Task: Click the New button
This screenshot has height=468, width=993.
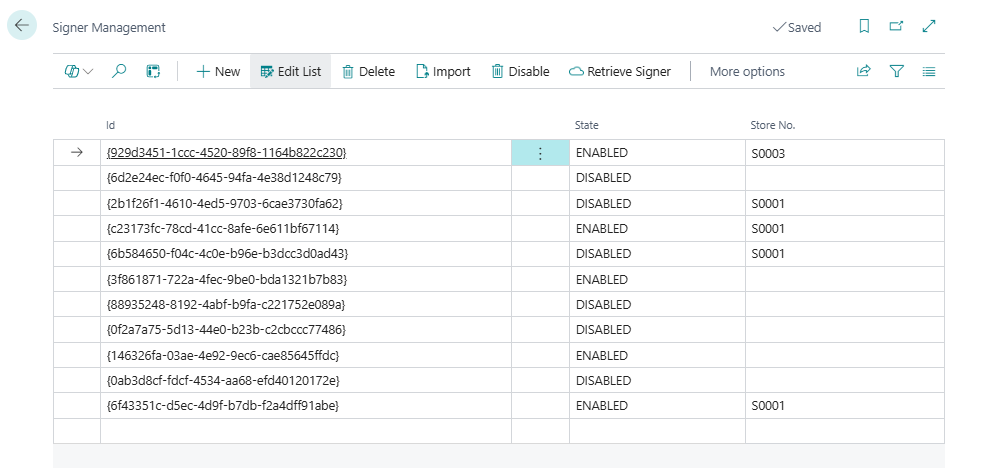Action: coord(218,71)
